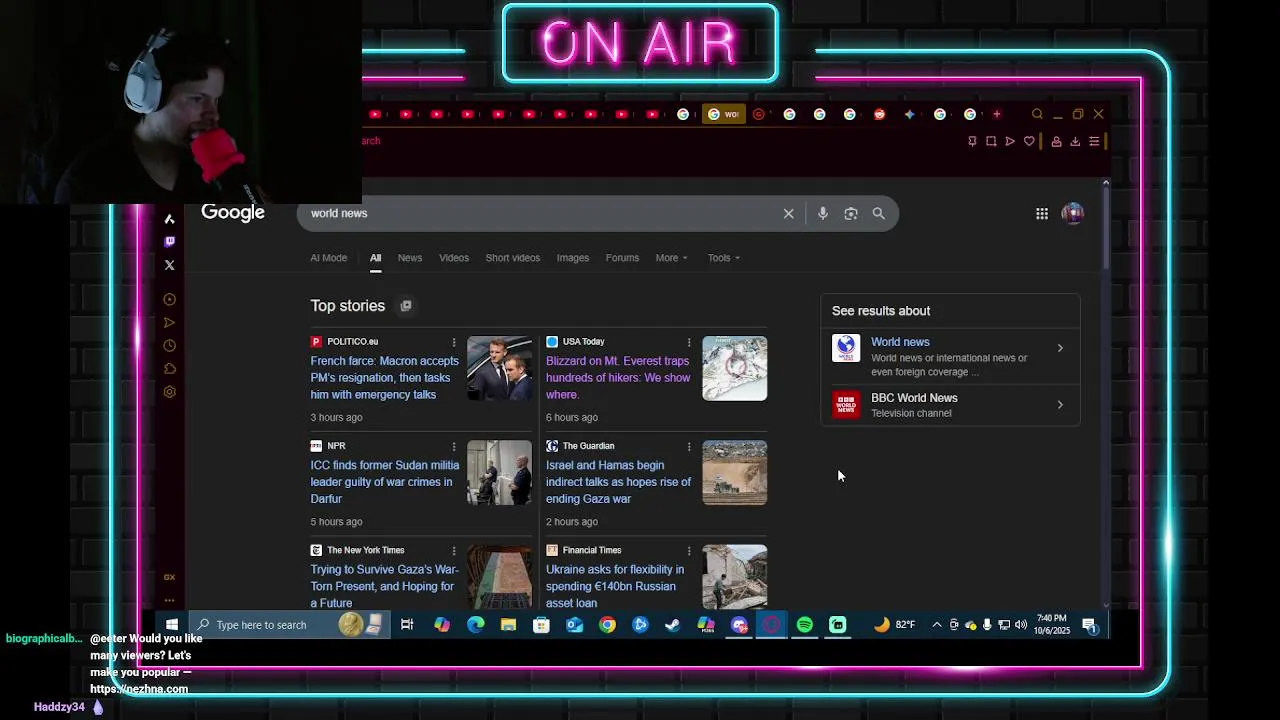Viewport: 1280px width, 720px height.
Task: Open the Aria icon at sidebar top
Action: click(x=169, y=218)
